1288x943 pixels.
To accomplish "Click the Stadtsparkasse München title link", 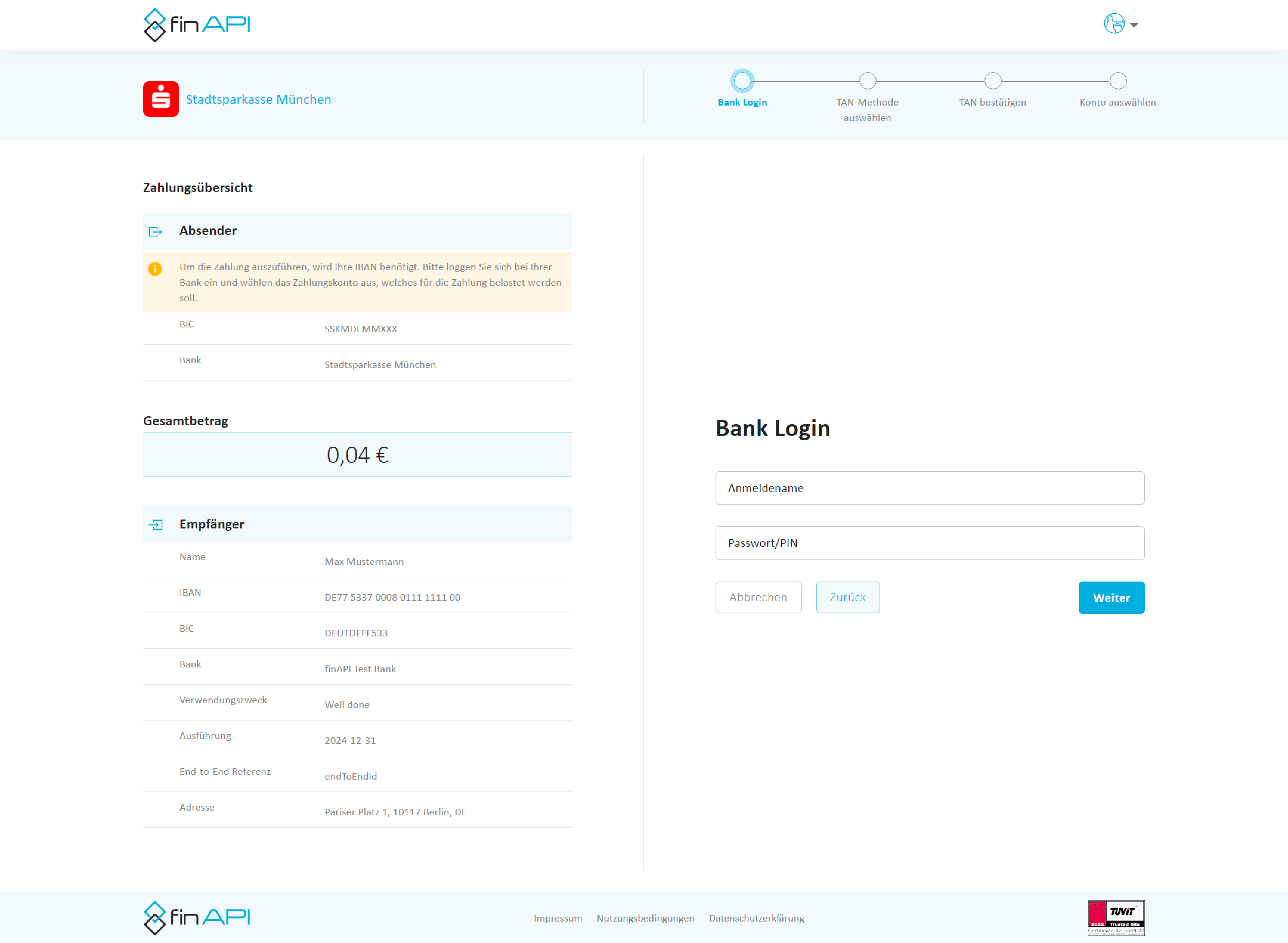I will point(258,99).
